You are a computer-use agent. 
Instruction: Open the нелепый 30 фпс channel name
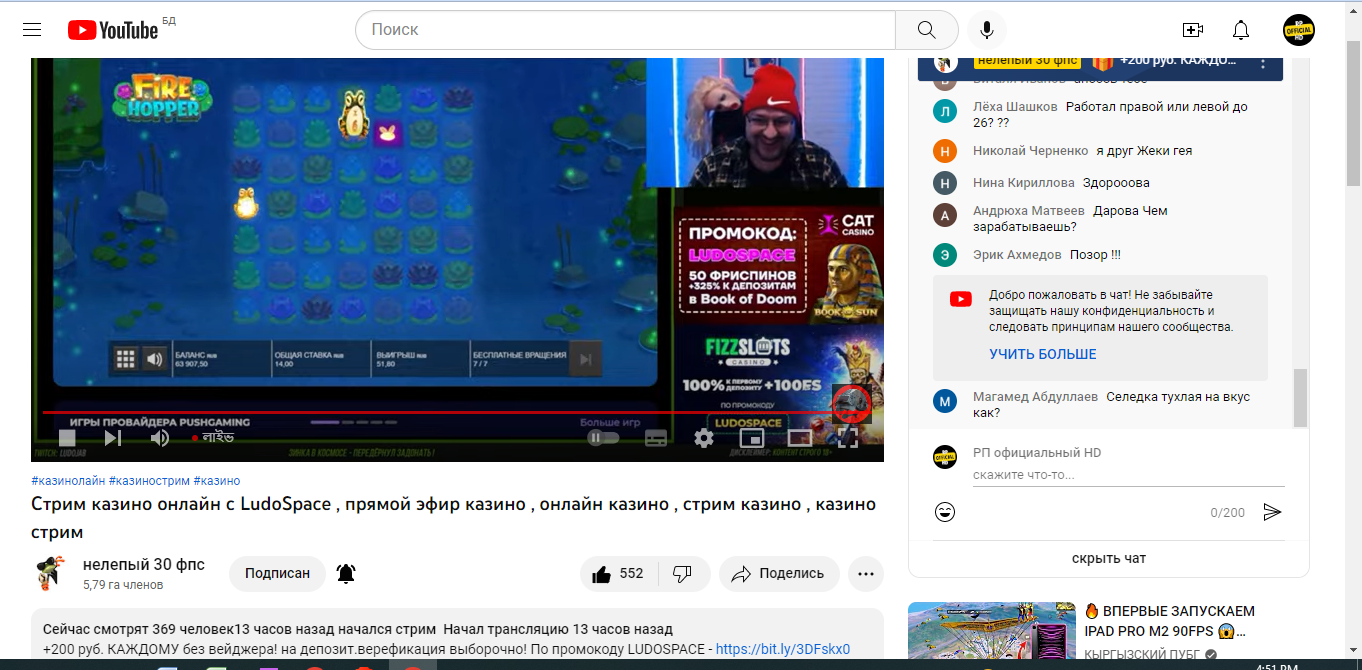pyautogui.click(x=144, y=564)
